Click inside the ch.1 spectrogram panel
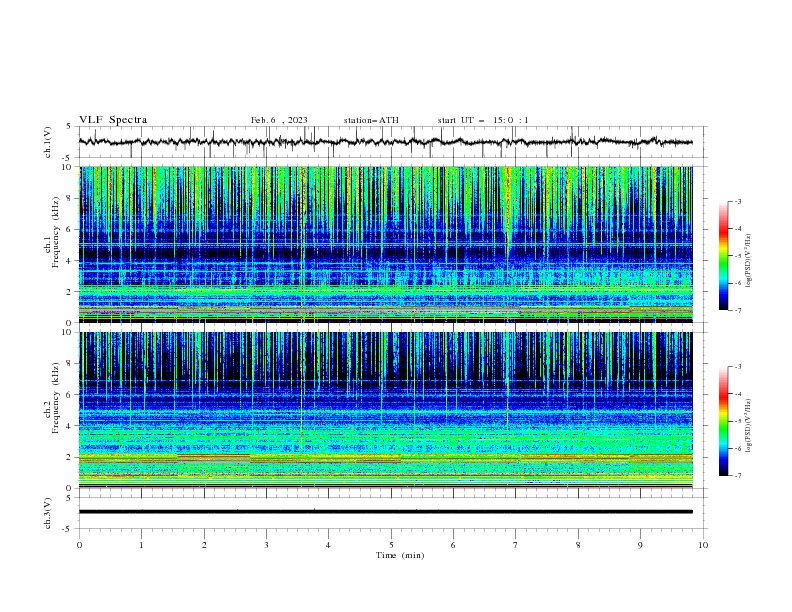 (385, 244)
